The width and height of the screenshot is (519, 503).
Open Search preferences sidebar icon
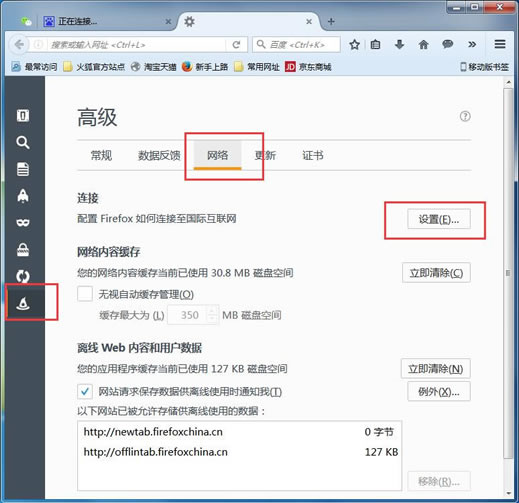[23, 142]
